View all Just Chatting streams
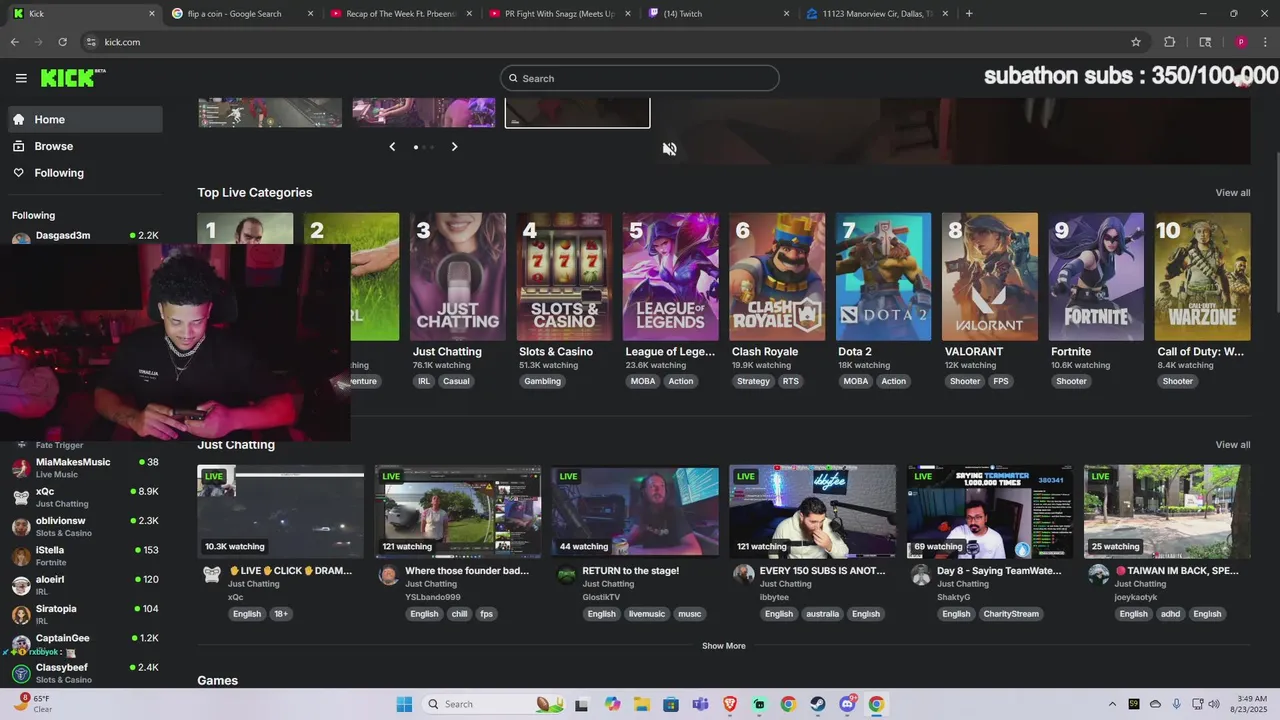 [1232, 445]
